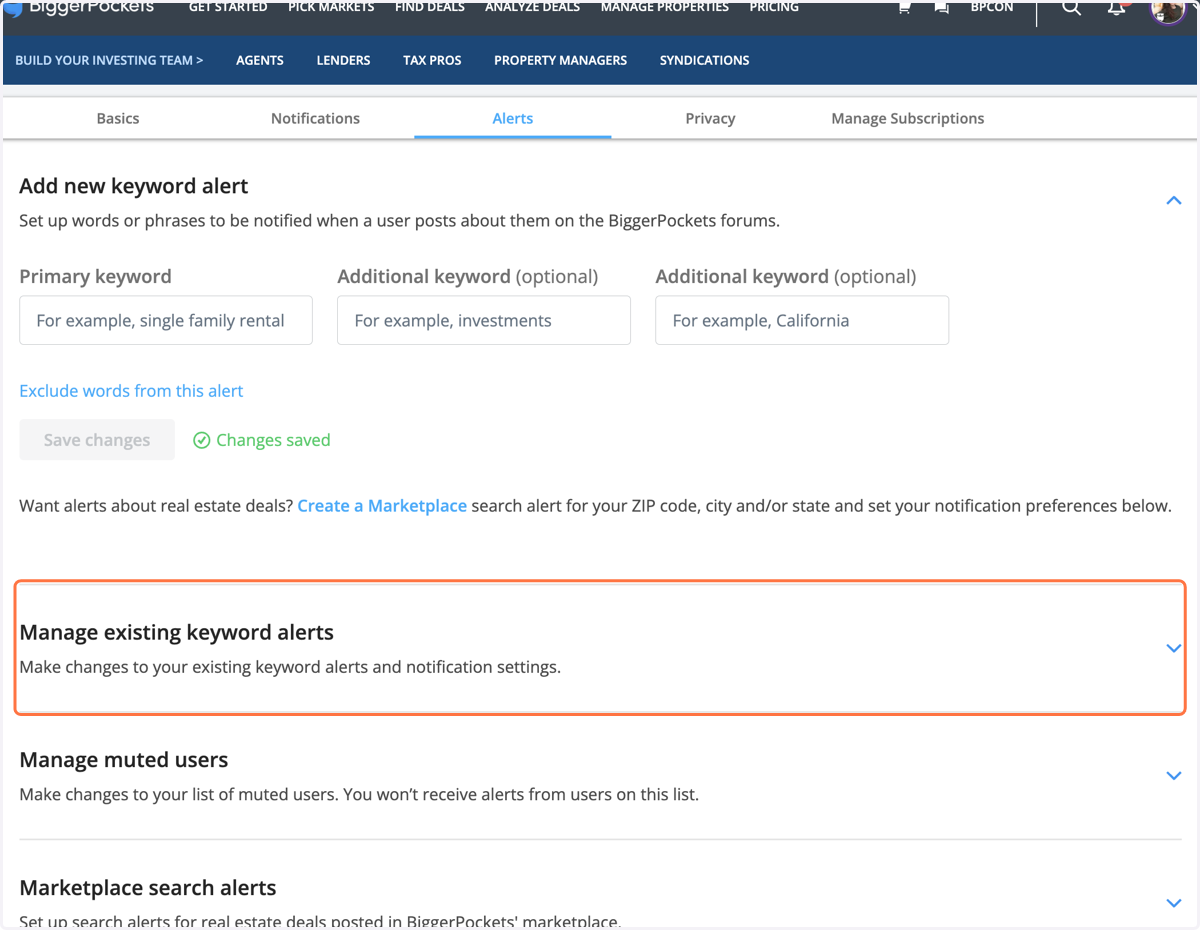Click the Manage muted users heading
Image resolution: width=1200 pixels, height=930 pixels.
tap(124, 760)
